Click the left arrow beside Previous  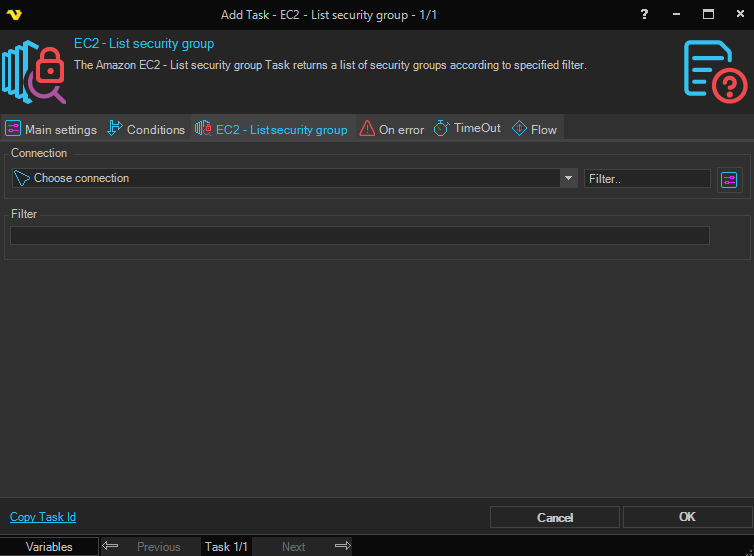point(111,546)
